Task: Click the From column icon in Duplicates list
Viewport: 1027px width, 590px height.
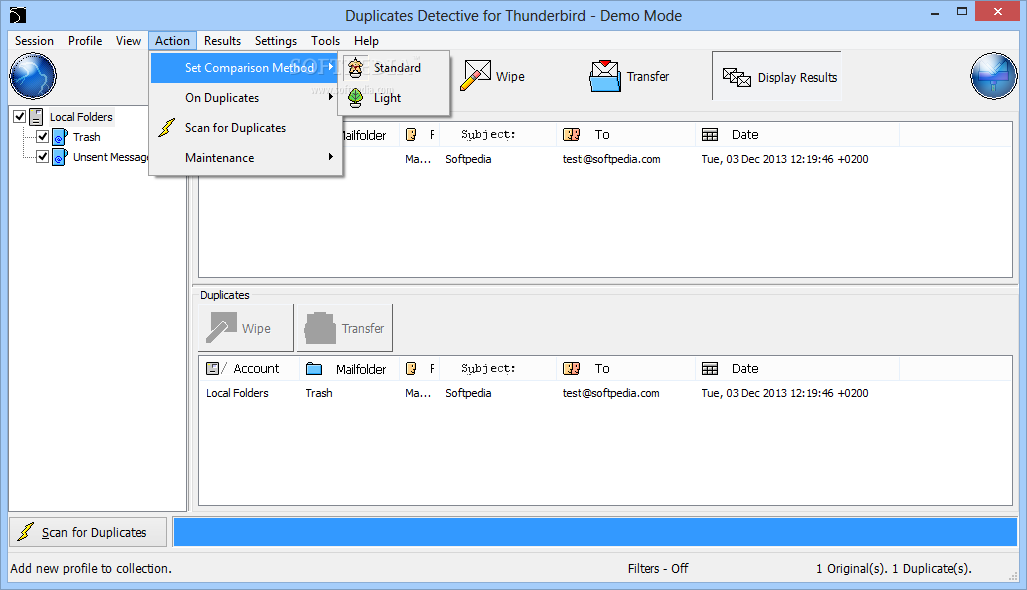Action: [411, 369]
